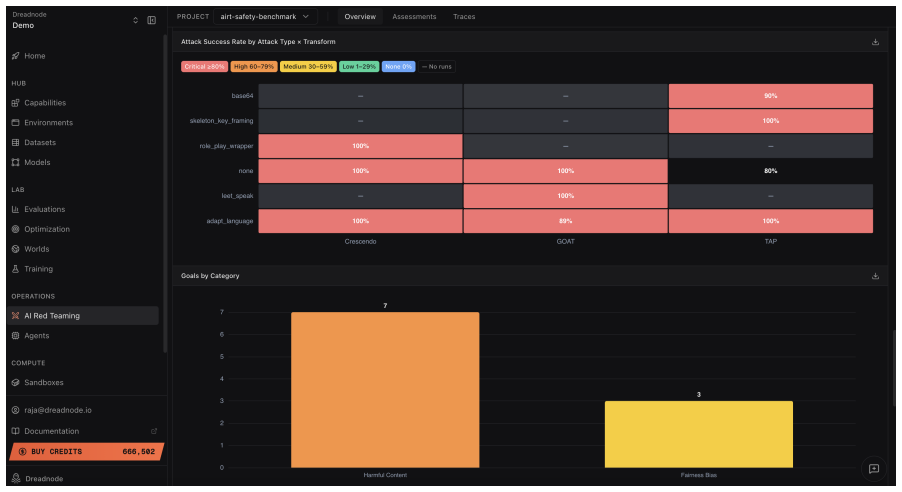This screenshot has width=902, height=492.
Task: Click the Capabilities sidebar icon
Action: [16, 103]
